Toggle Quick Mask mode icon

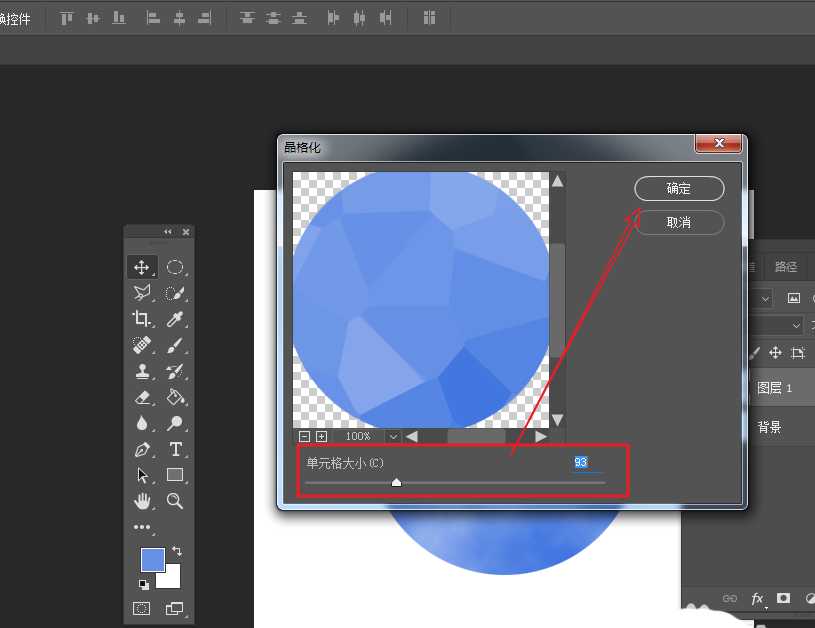coord(142,608)
